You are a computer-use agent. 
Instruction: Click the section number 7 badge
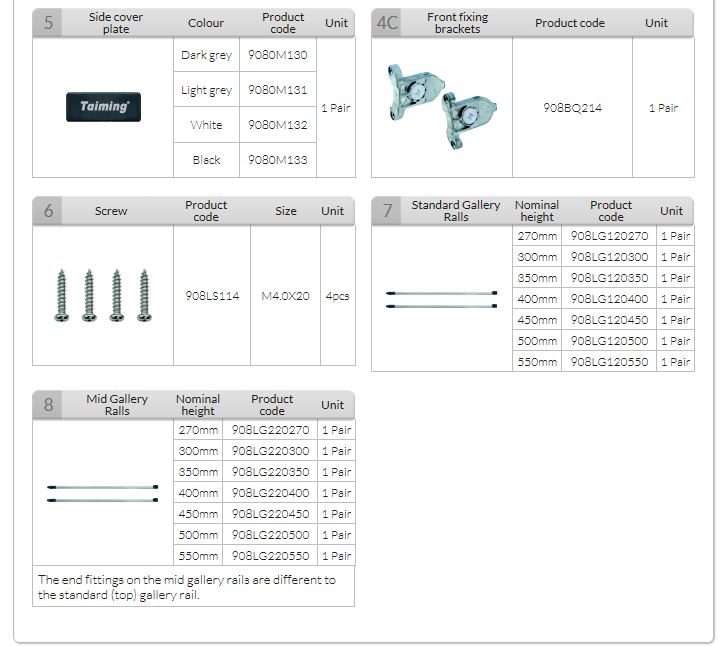[x=388, y=211]
